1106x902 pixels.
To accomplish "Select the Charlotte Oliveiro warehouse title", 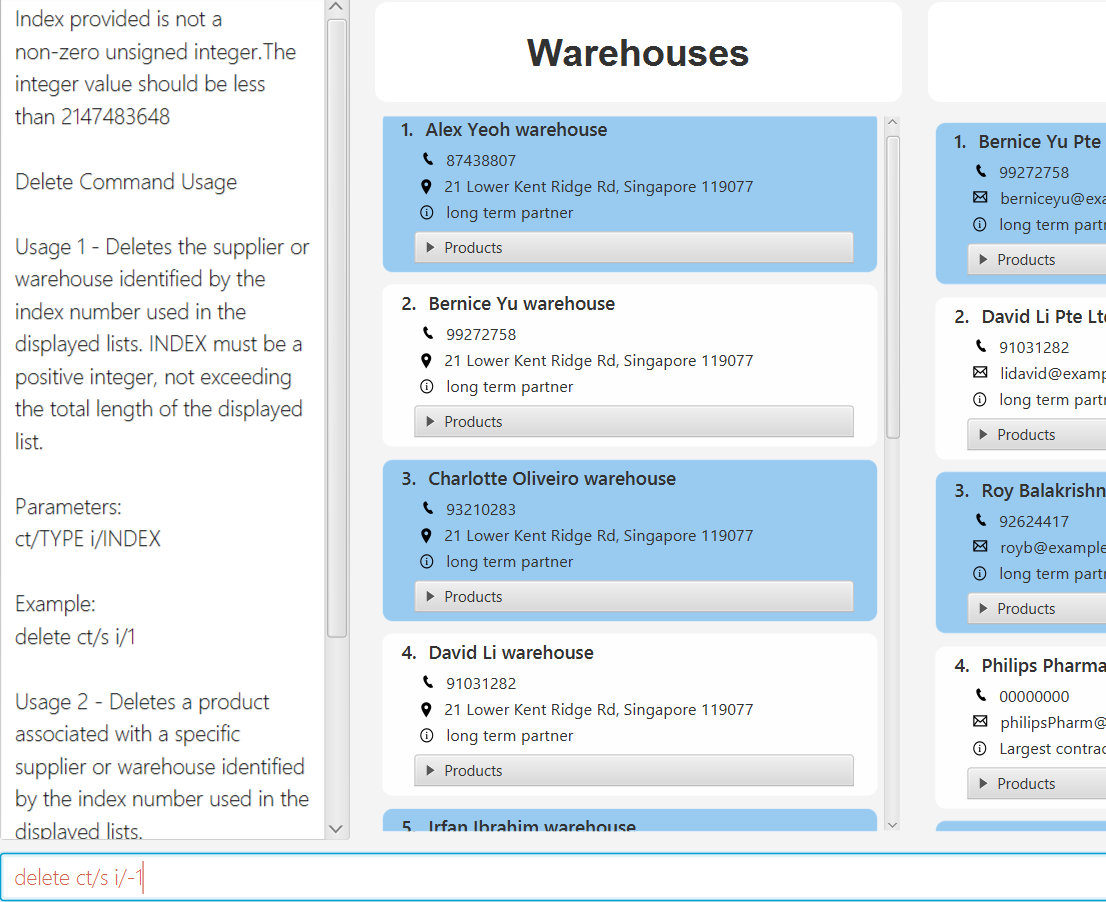I will [x=552, y=479].
